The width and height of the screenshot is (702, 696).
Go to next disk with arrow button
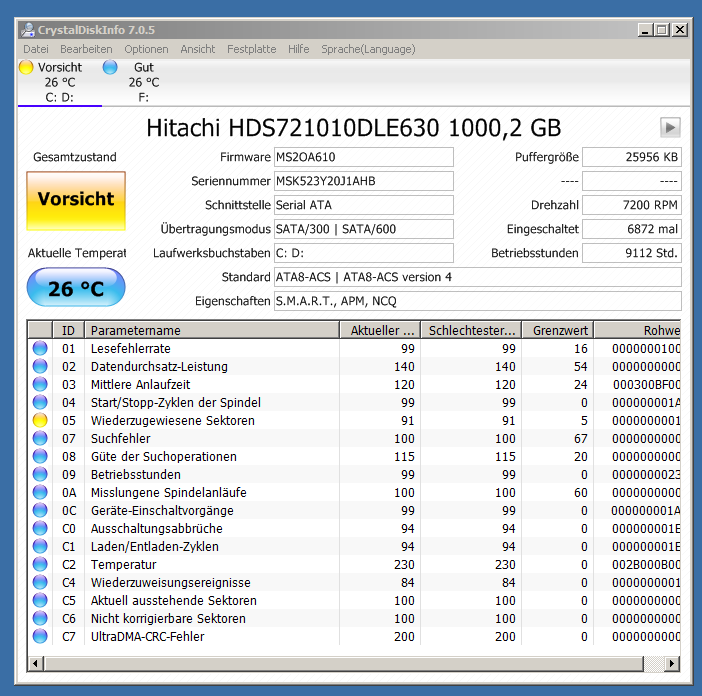tap(670, 128)
